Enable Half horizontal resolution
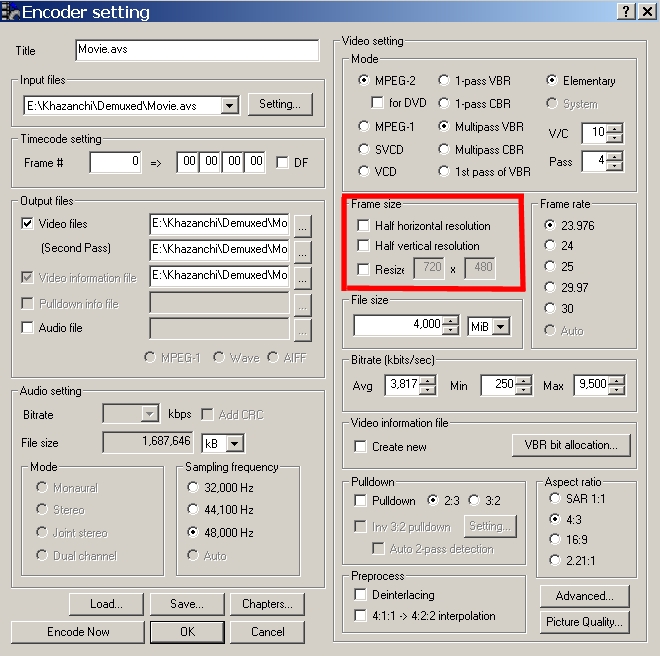Screen dimensions: 660x656 pyautogui.click(x=363, y=225)
